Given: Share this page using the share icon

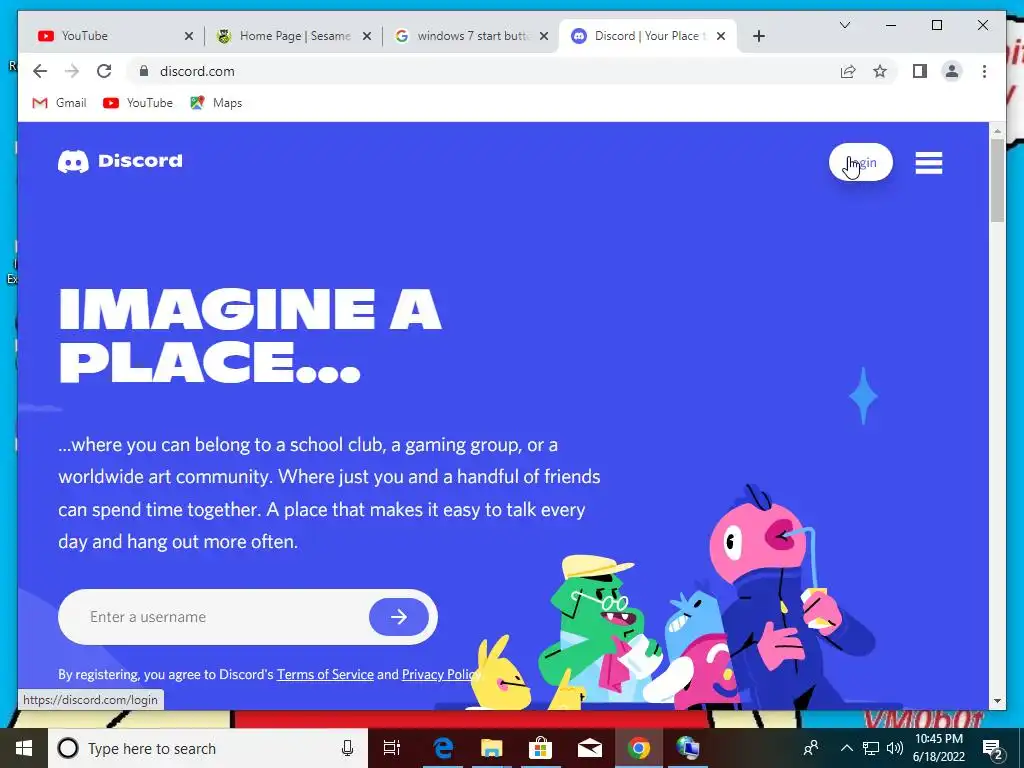Looking at the screenshot, I should pyautogui.click(x=848, y=71).
